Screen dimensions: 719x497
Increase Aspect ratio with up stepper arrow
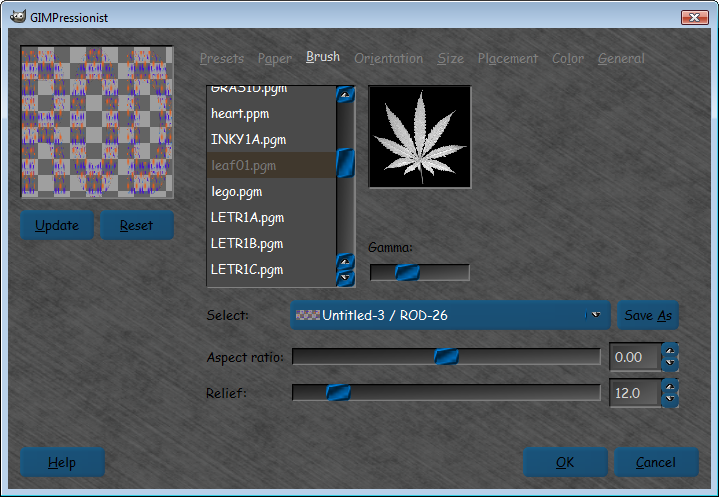click(x=670, y=351)
